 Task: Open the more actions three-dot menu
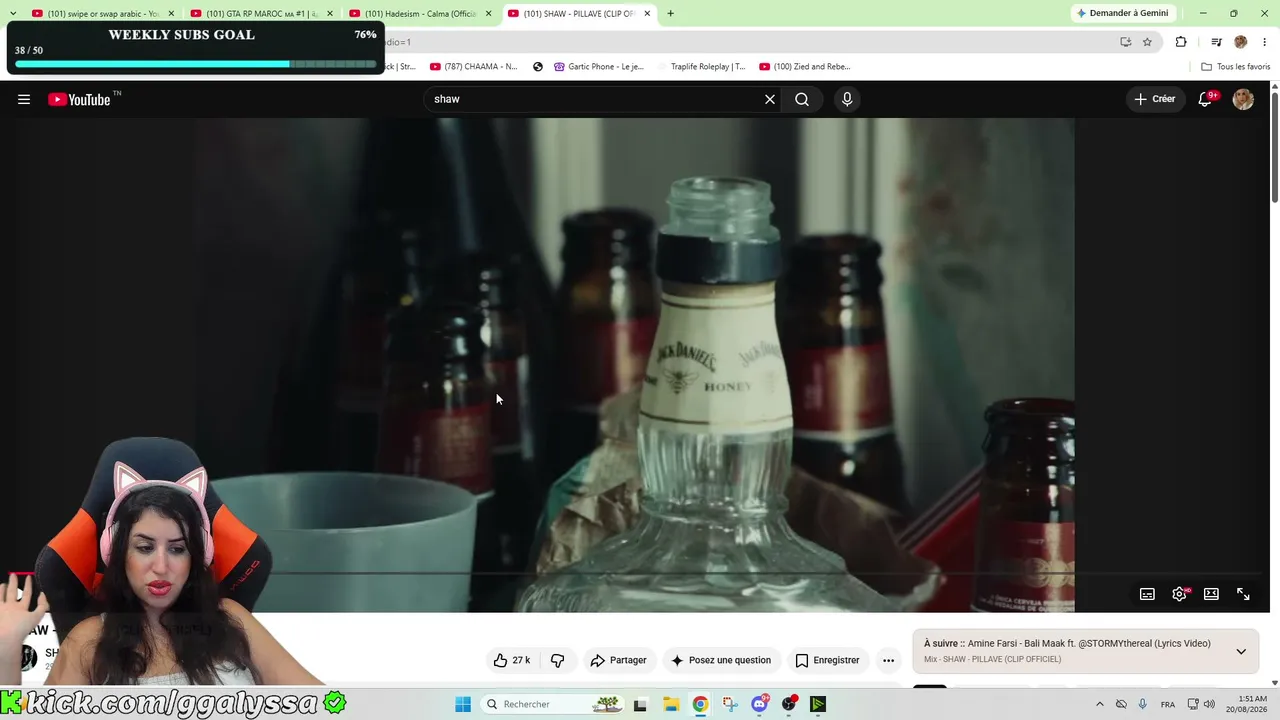pyautogui.click(x=888, y=660)
